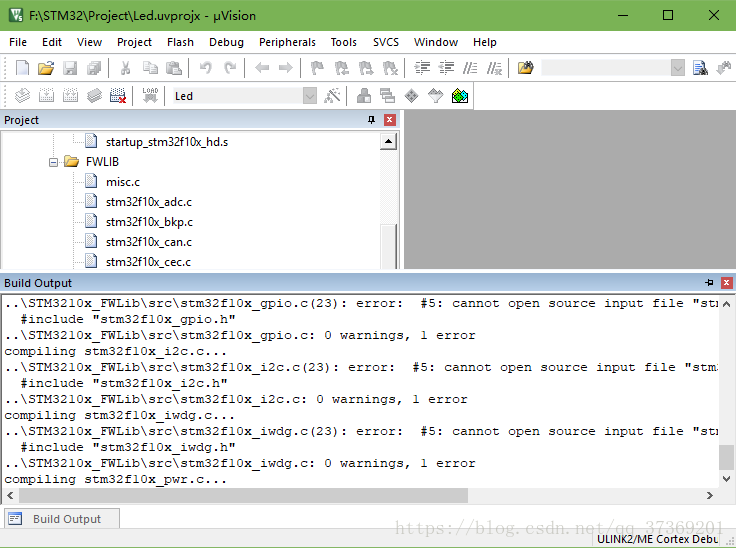This screenshot has height=548, width=736.
Task: Copy selection toolbar icon
Action: point(150,68)
